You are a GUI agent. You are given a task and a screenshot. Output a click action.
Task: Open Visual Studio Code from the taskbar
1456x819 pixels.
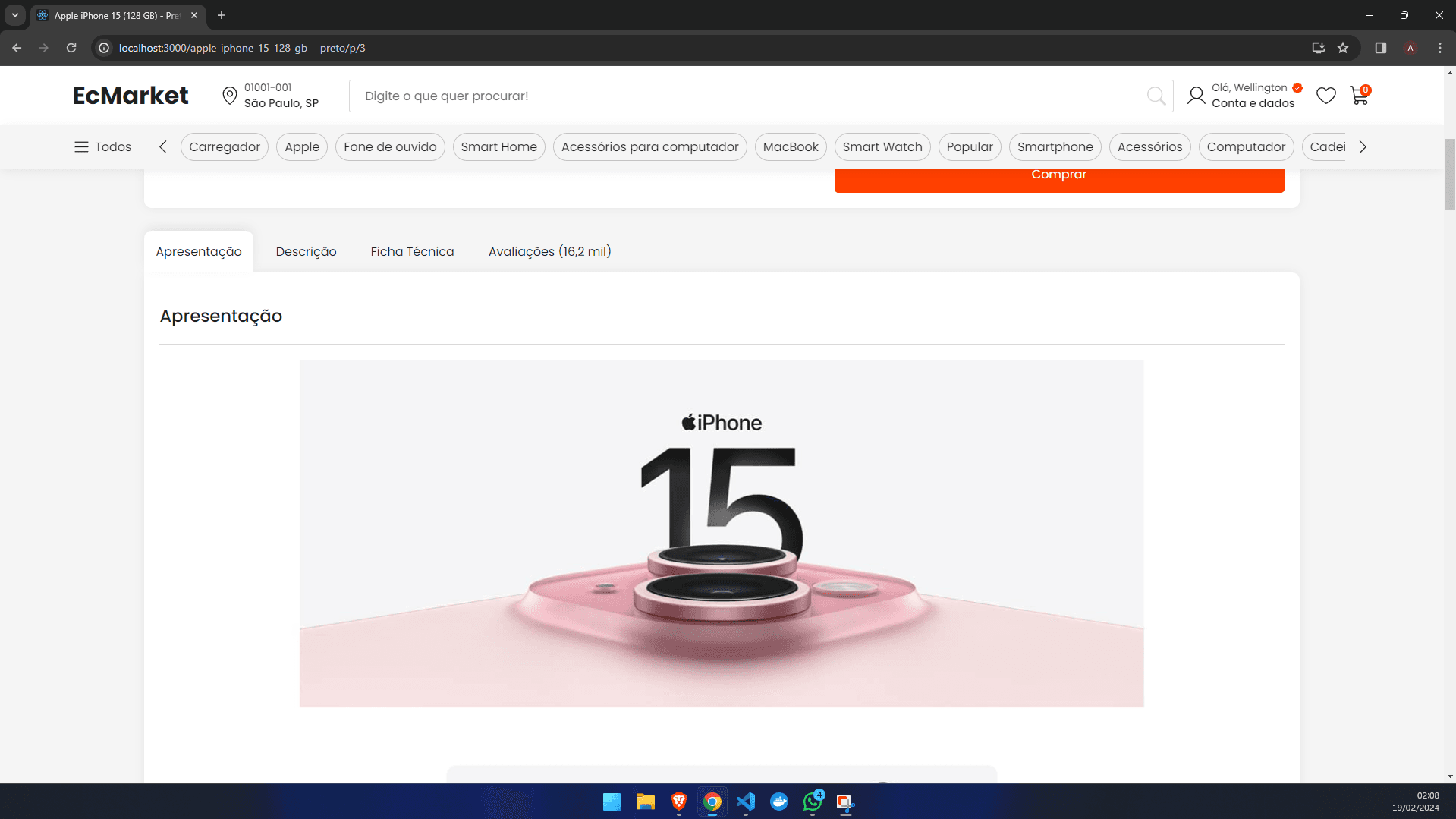(x=746, y=802)
